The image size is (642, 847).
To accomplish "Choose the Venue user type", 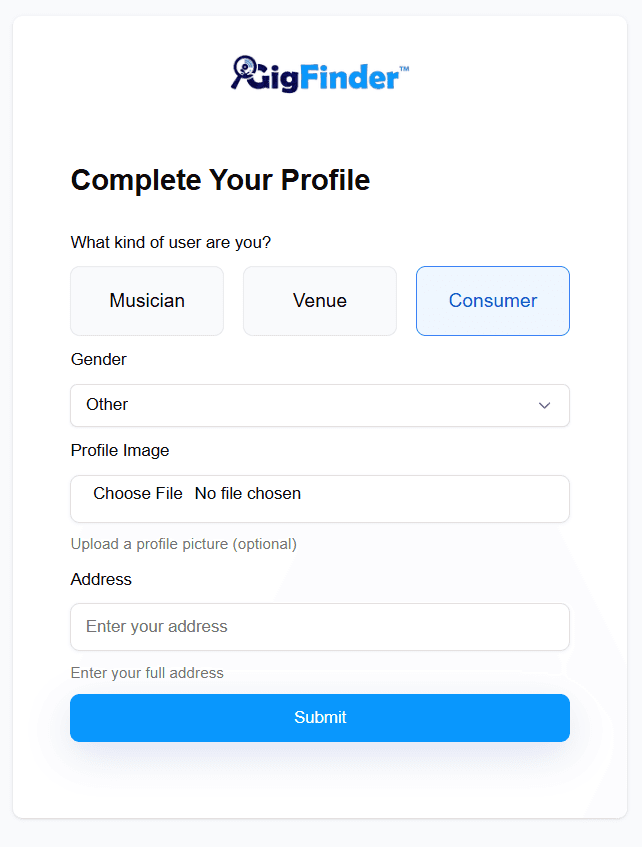I will tap(320, 301).
